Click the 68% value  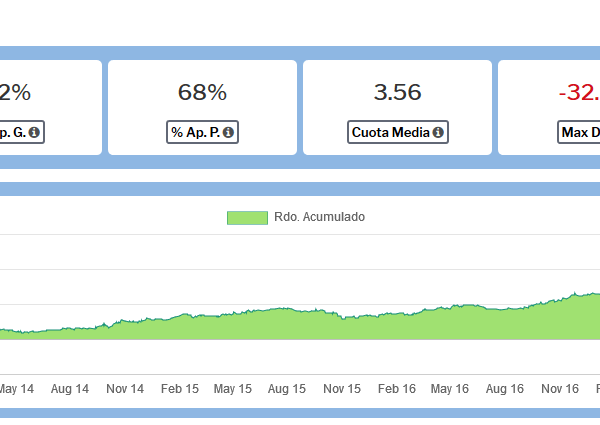pyautogui.click(x=202, y=92)
